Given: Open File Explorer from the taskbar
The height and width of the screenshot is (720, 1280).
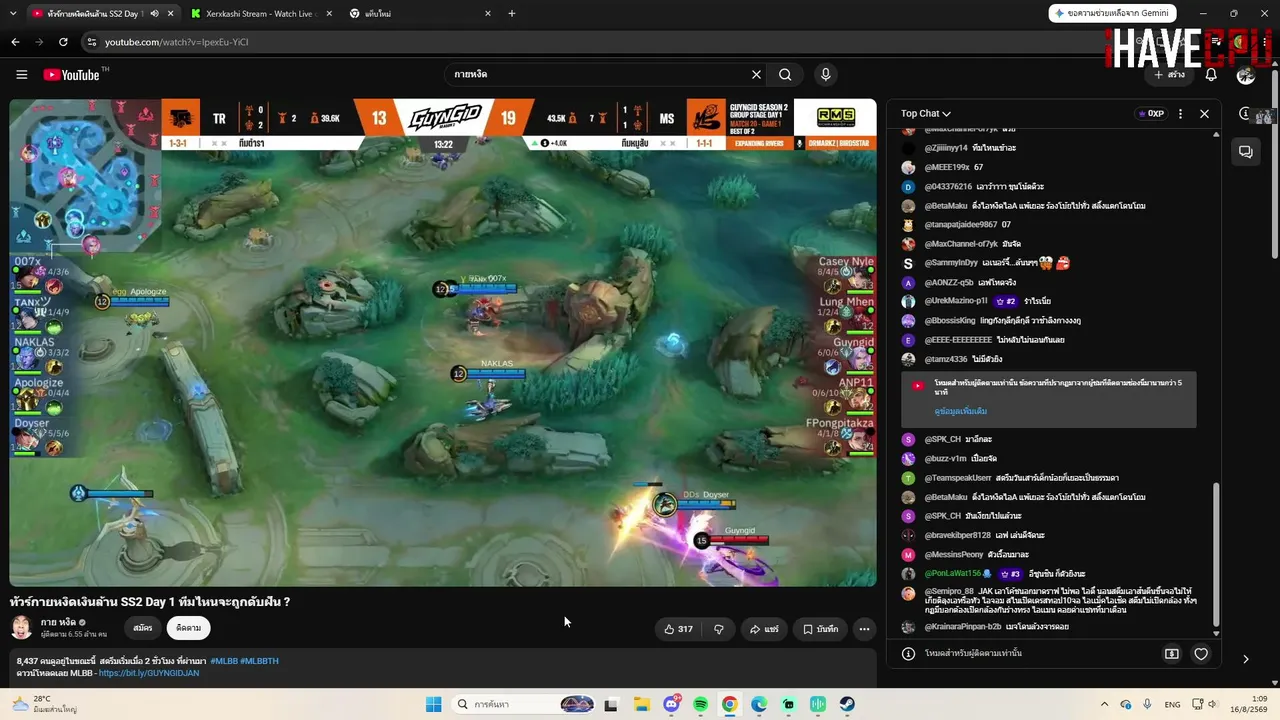Looking at the screenshot, I should [641, 704].
